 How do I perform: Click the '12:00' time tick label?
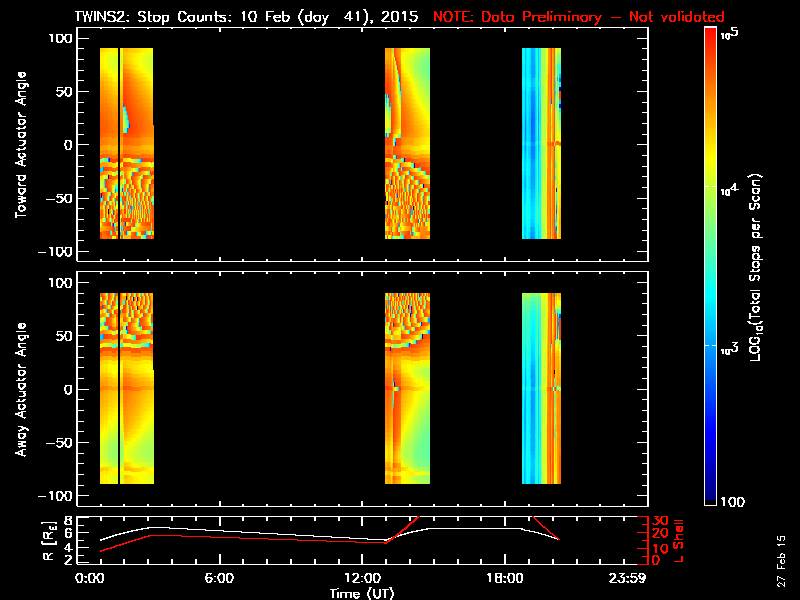362,578
